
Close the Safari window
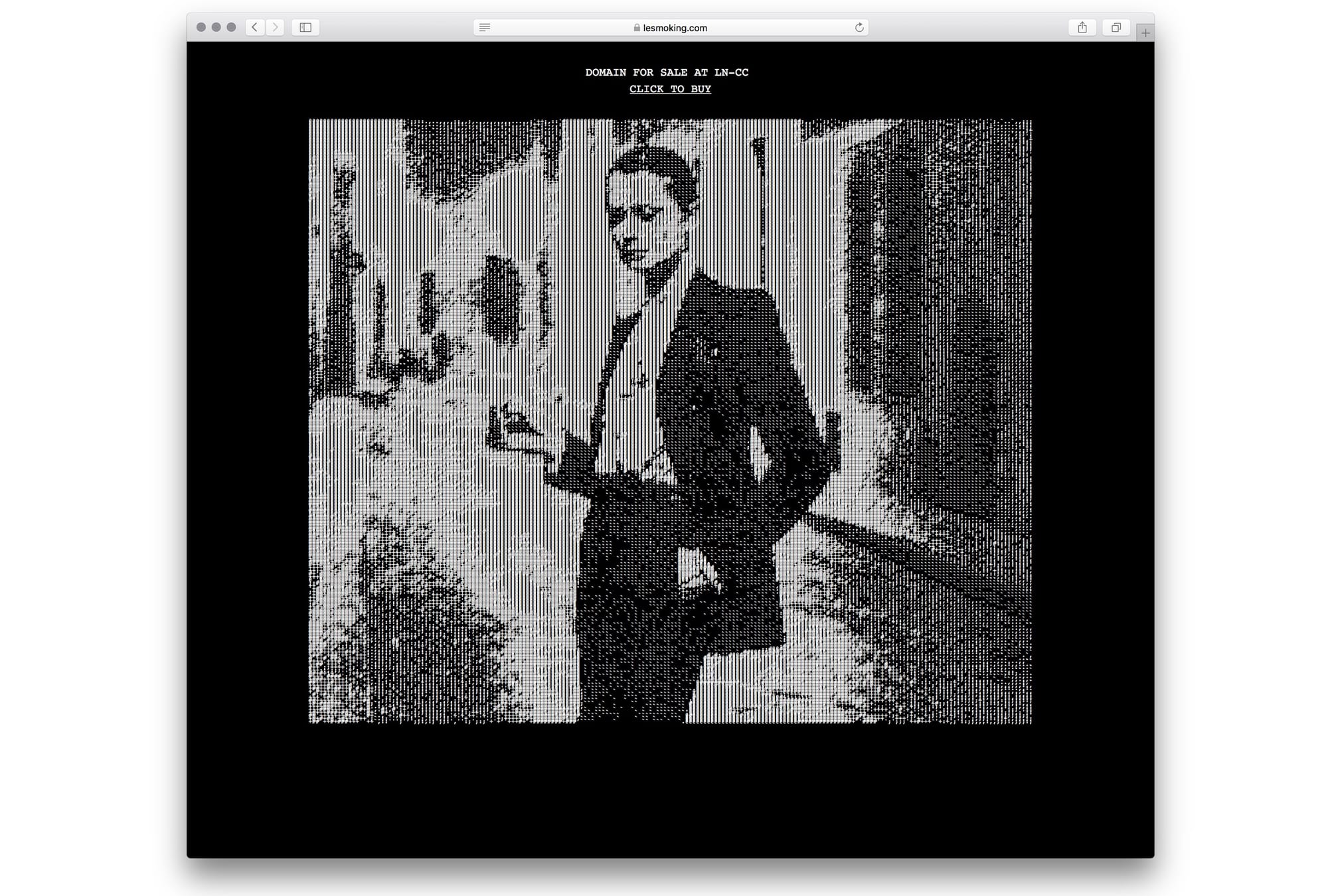201,27
